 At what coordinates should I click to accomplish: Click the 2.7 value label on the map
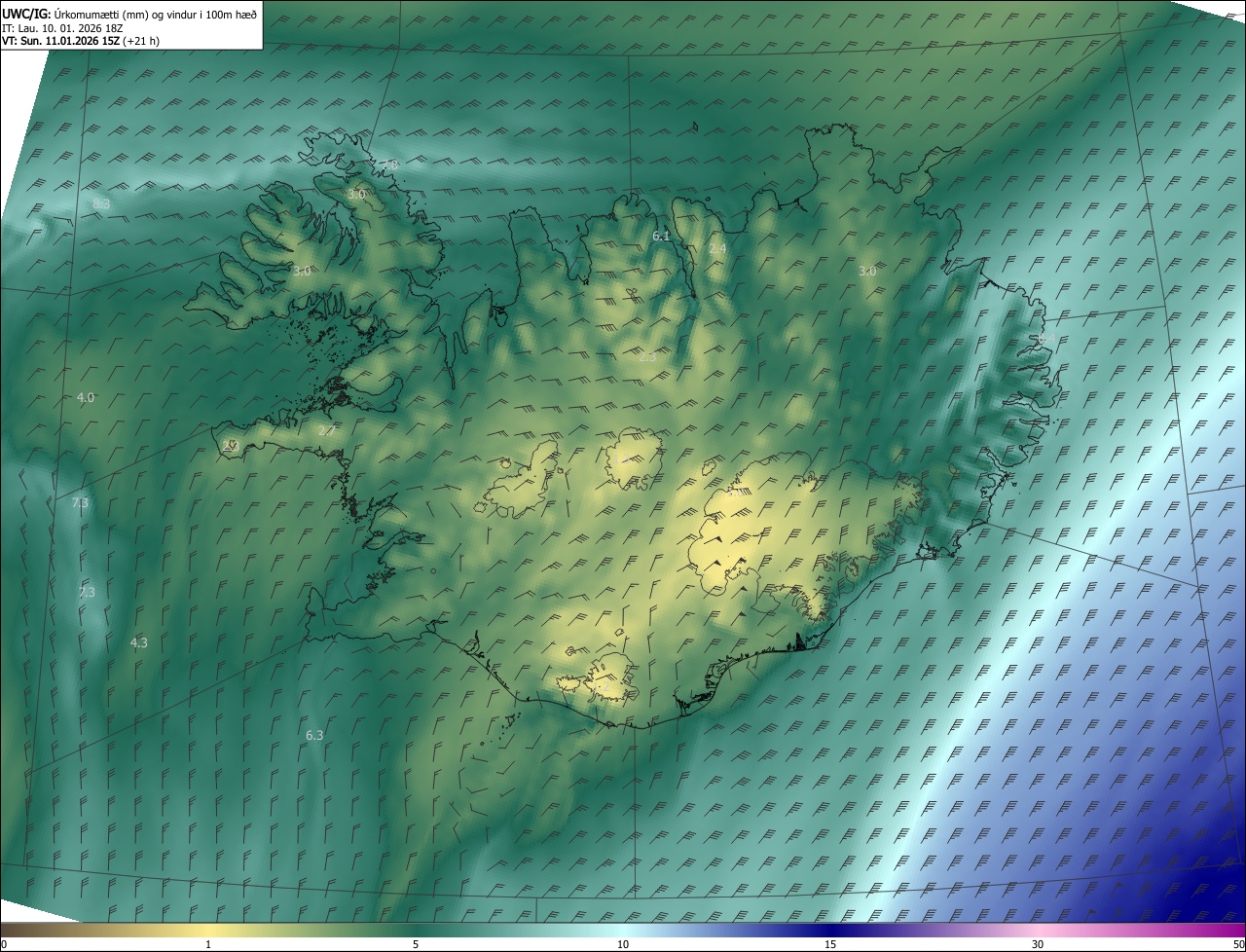point(327,430)
